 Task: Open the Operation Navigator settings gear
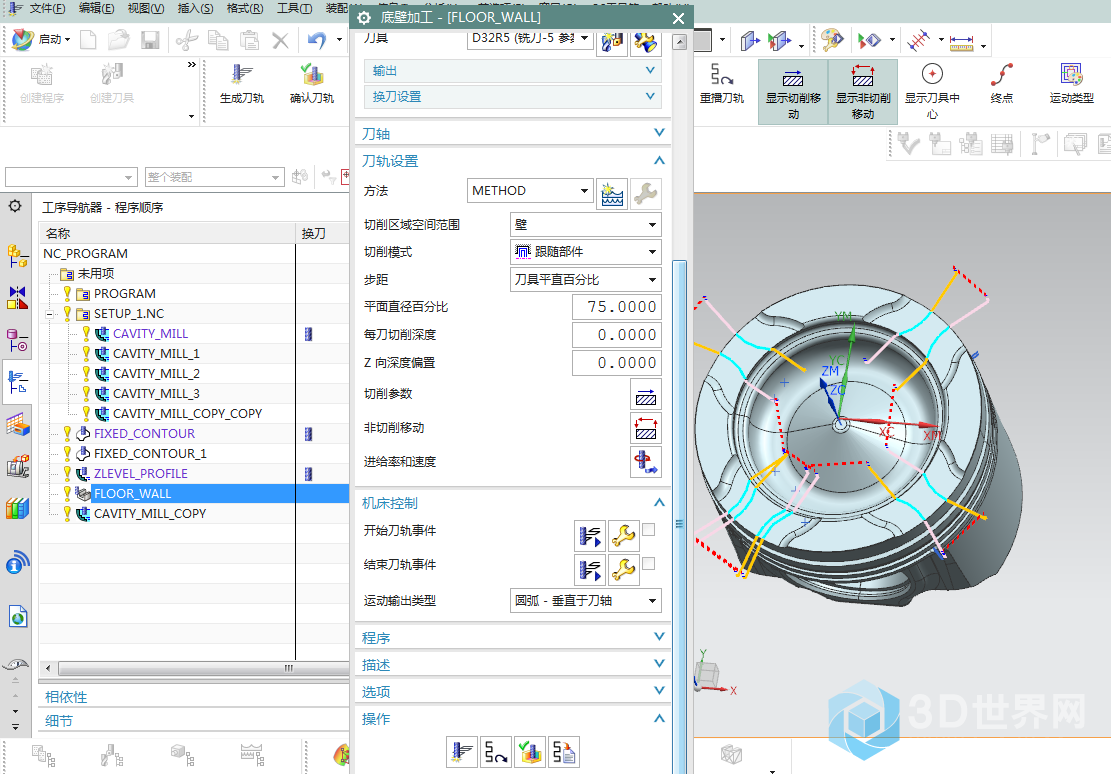(x=15, y=206)
